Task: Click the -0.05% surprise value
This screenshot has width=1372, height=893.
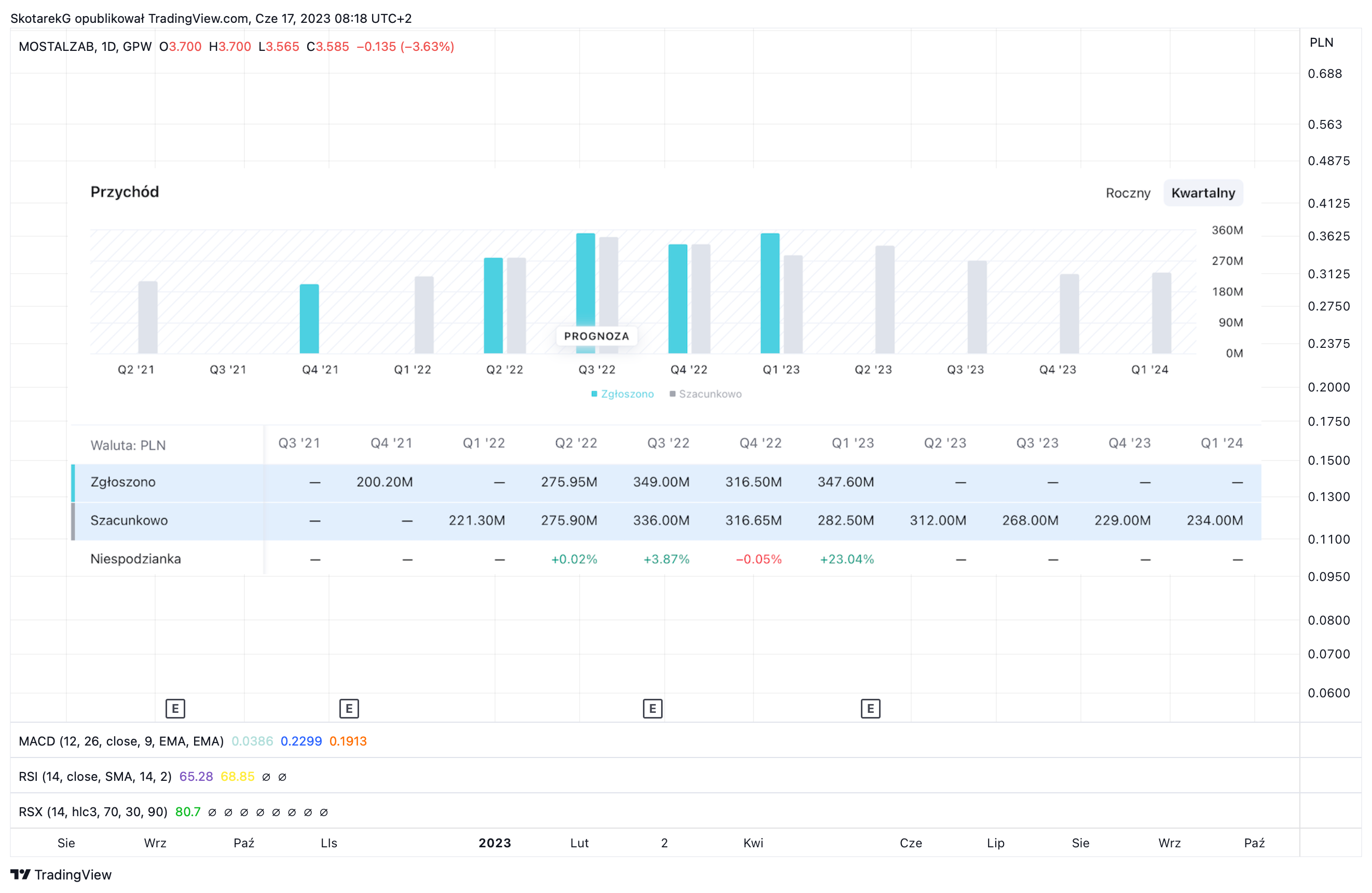Action: 759,559
